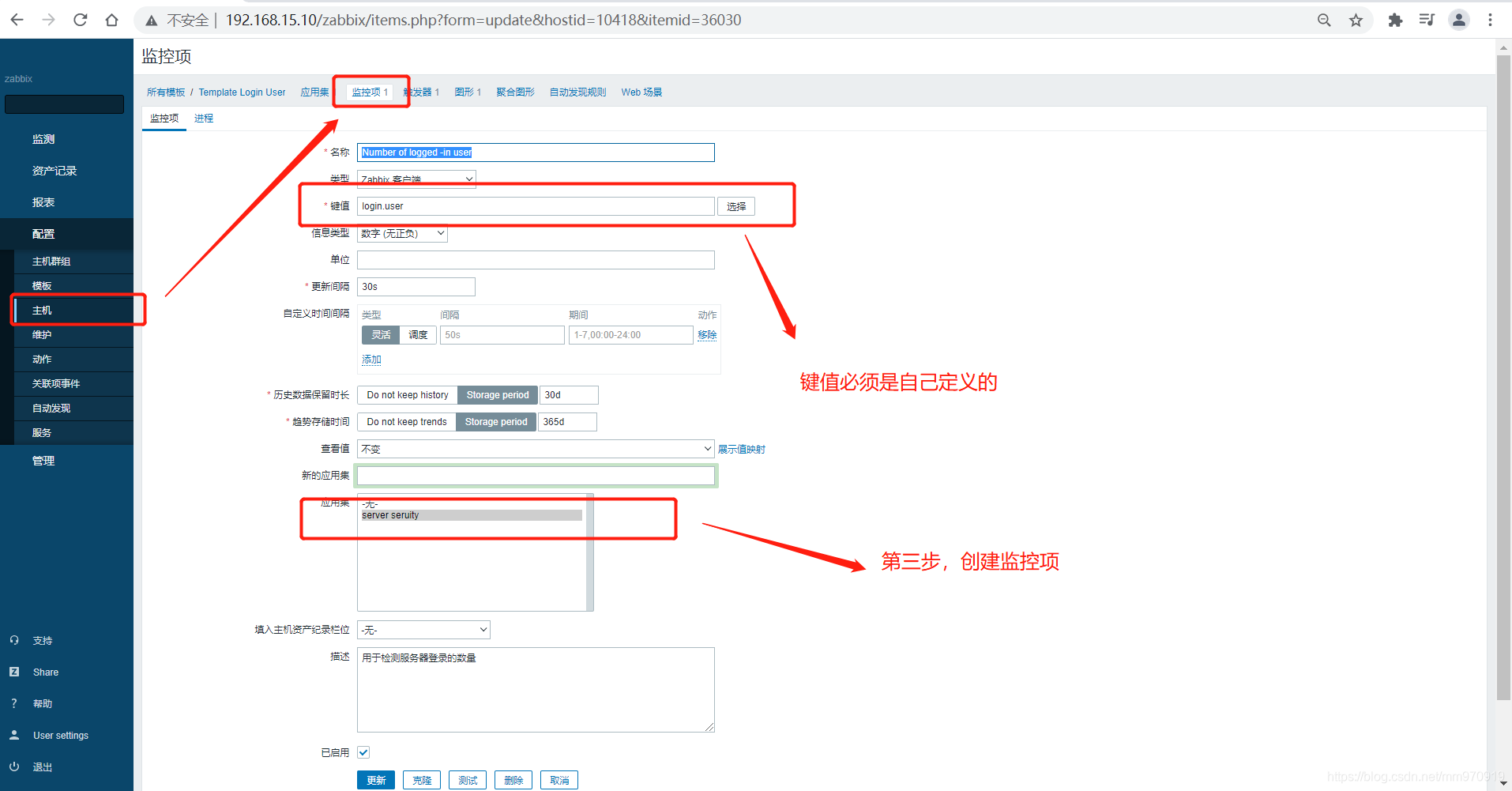Choose history Storage period option
Screen dimensions: 1512x791
pyautogui.click(x=498, y=395)
